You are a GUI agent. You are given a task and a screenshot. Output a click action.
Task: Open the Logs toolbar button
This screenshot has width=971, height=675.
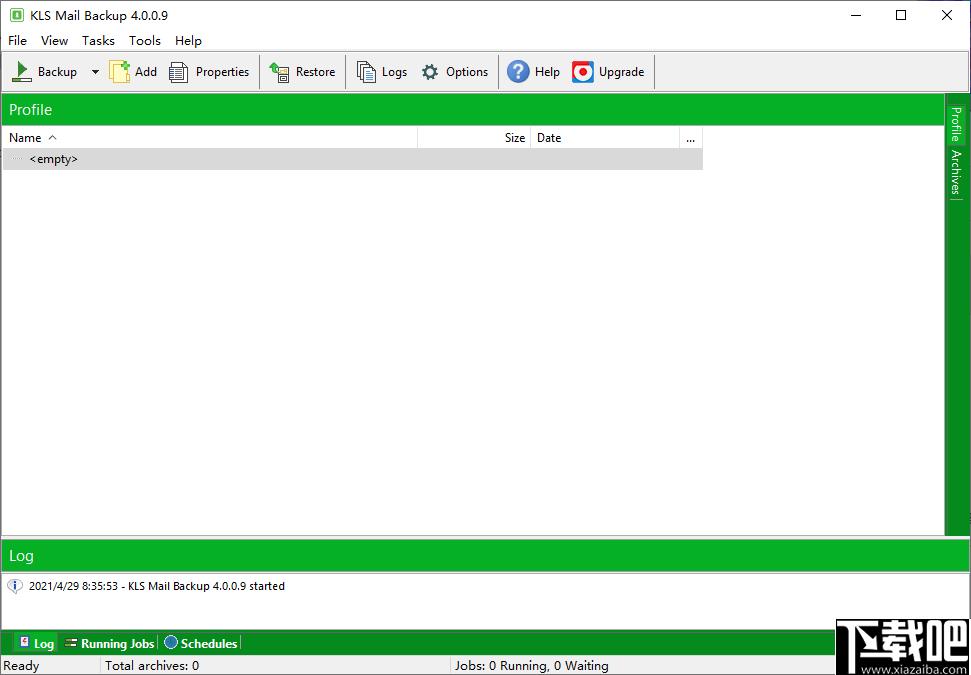[381, 72]
